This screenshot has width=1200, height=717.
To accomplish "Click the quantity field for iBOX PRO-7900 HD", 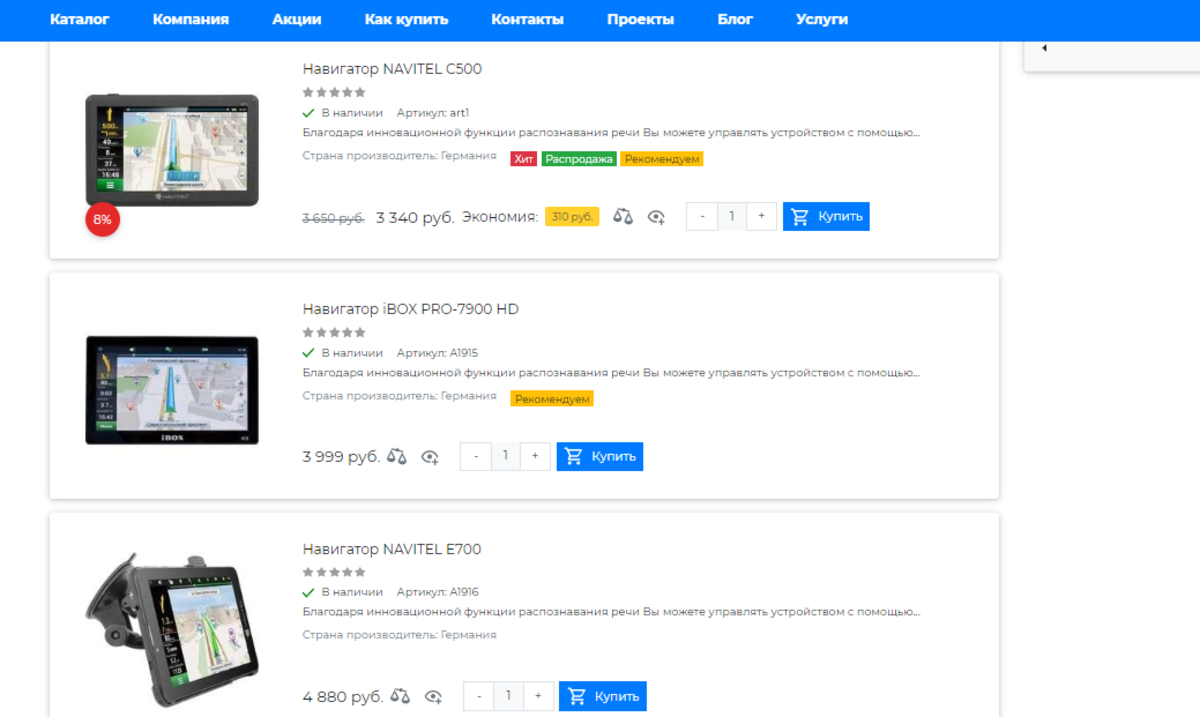I will coord(505,456).
